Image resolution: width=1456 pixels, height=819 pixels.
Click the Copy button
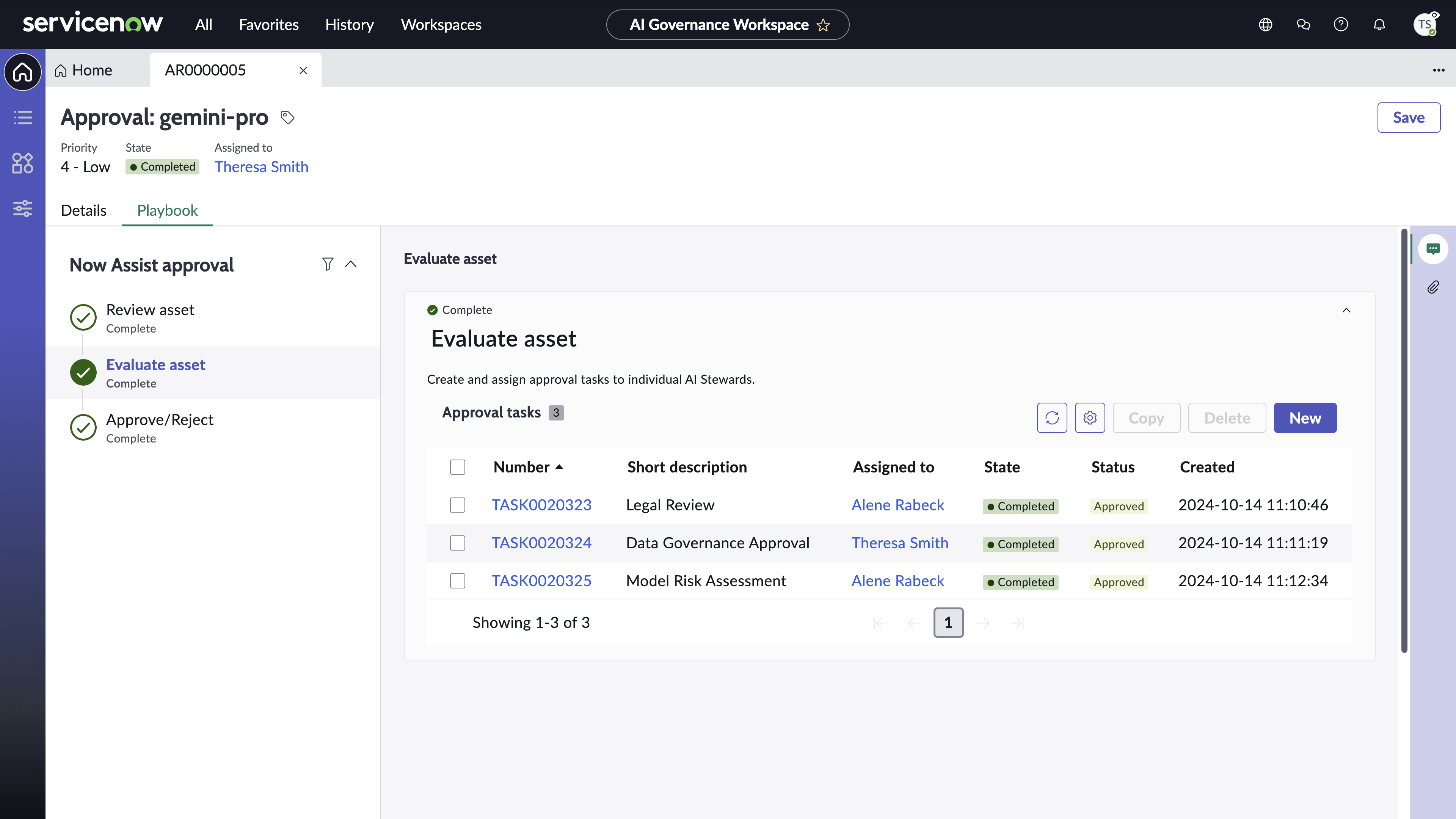[1146, 418]
